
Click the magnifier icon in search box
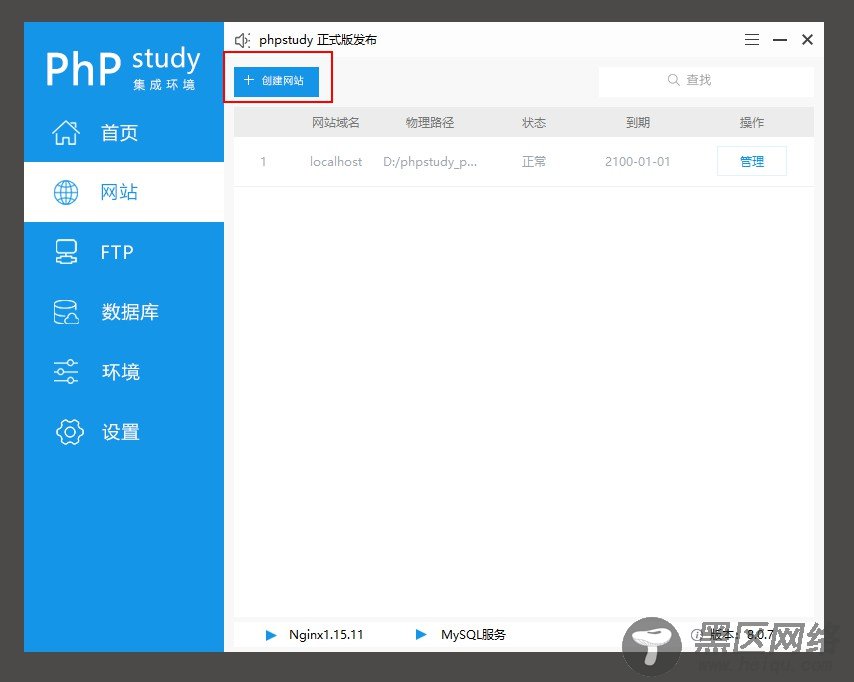click(x=673, y=80)
